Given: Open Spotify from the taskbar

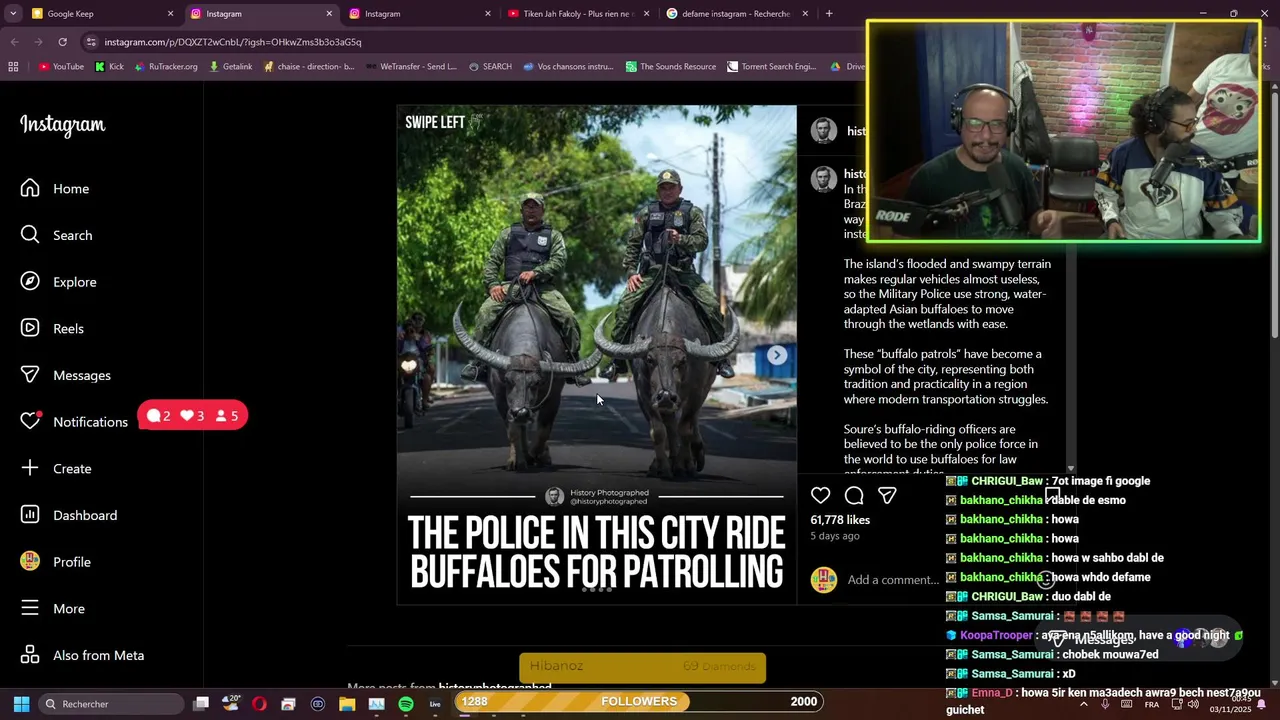Looking at the screenshot, I should 406,704.
